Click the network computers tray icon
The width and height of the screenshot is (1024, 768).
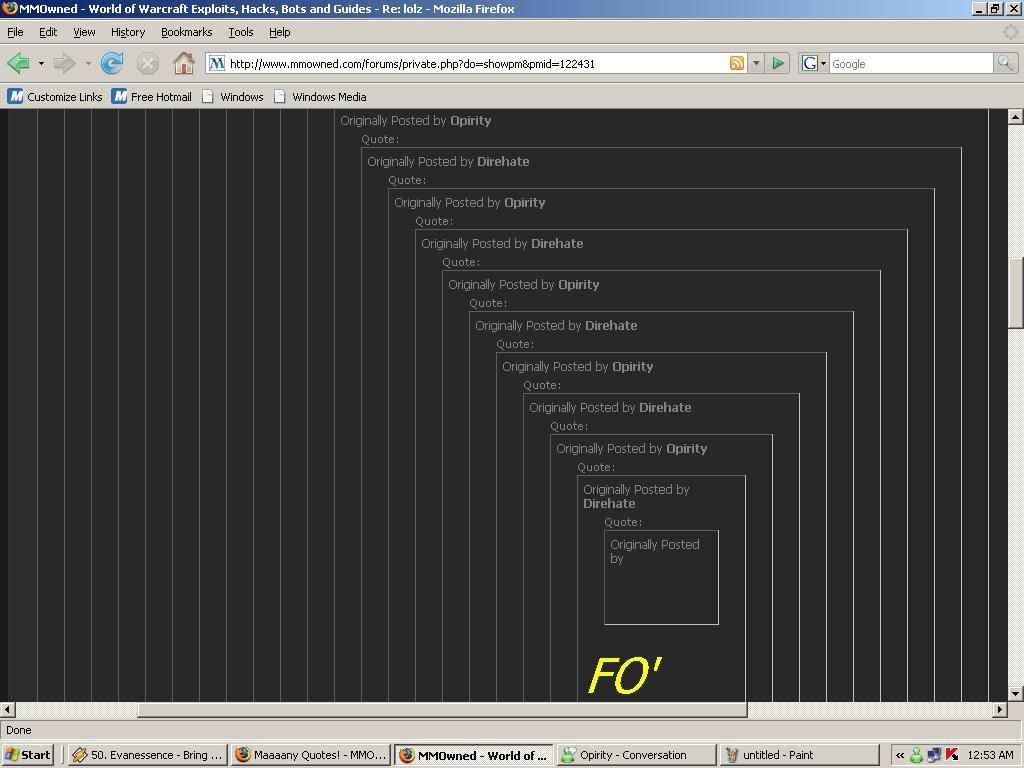934,756
